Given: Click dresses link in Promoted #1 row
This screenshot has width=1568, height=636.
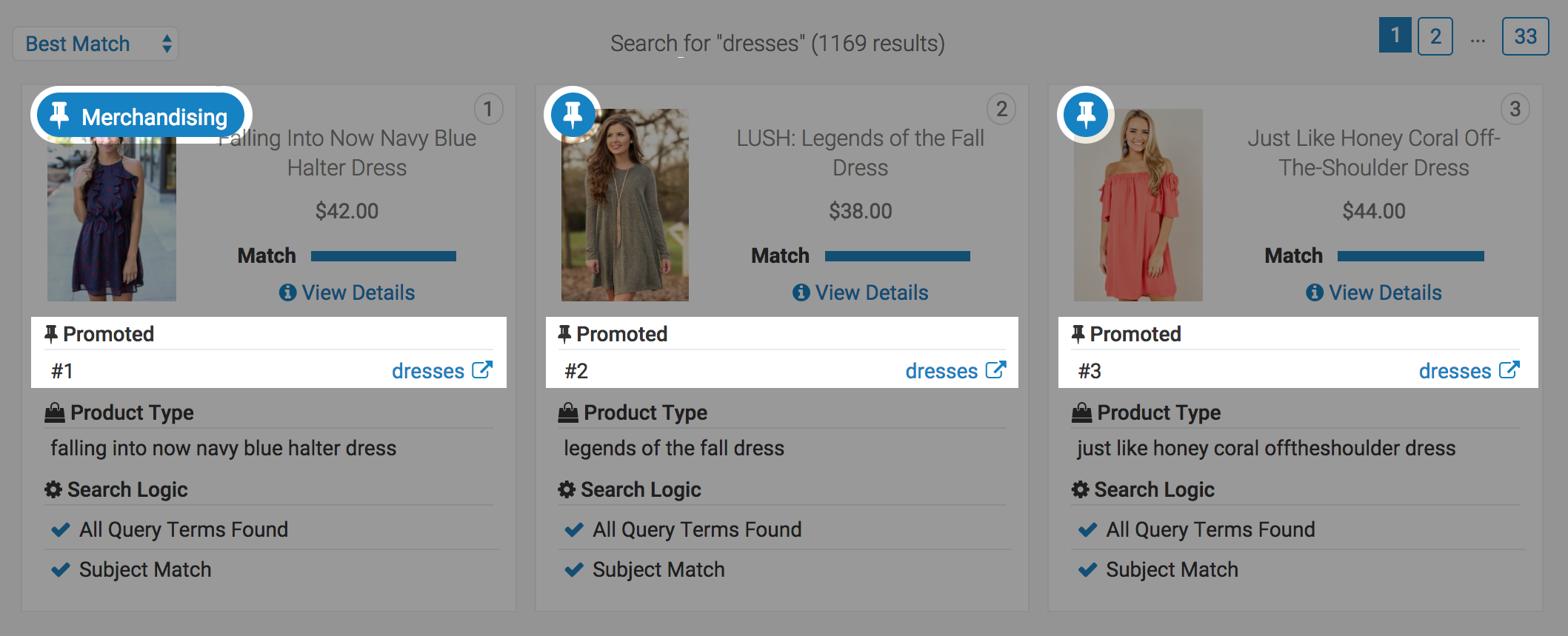Looking at the screenshot, I should (x=427, y=371).
